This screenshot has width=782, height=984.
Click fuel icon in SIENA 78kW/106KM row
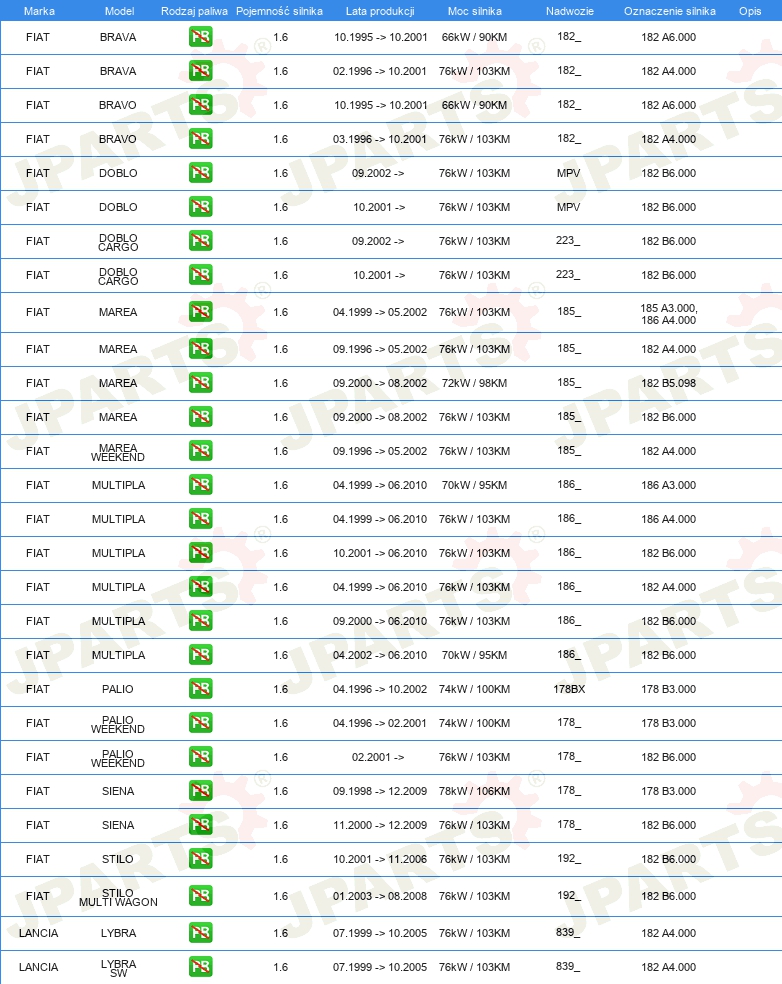[201, 791]
